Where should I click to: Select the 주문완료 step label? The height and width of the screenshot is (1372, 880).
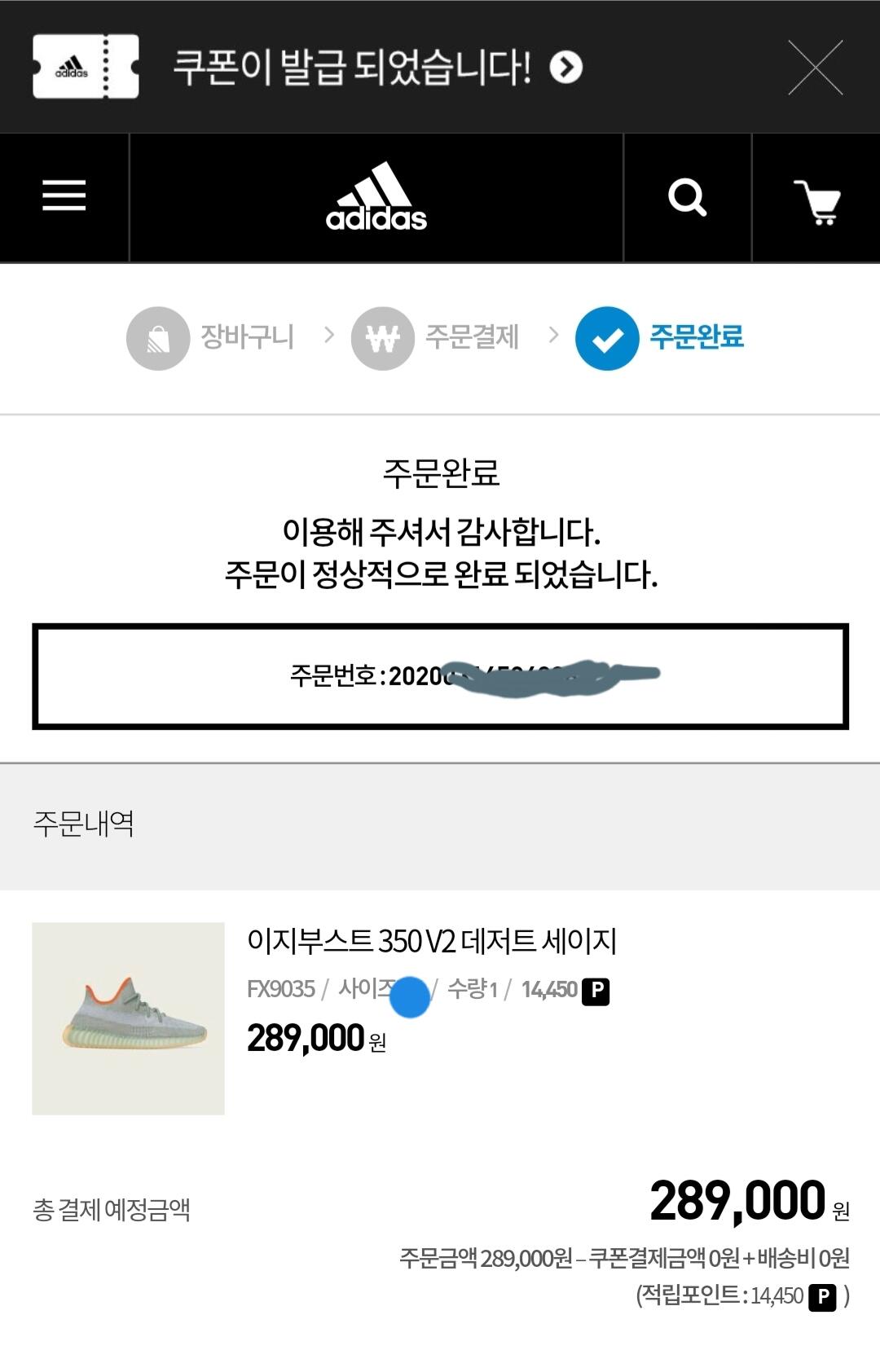click(x=697, y=336)
